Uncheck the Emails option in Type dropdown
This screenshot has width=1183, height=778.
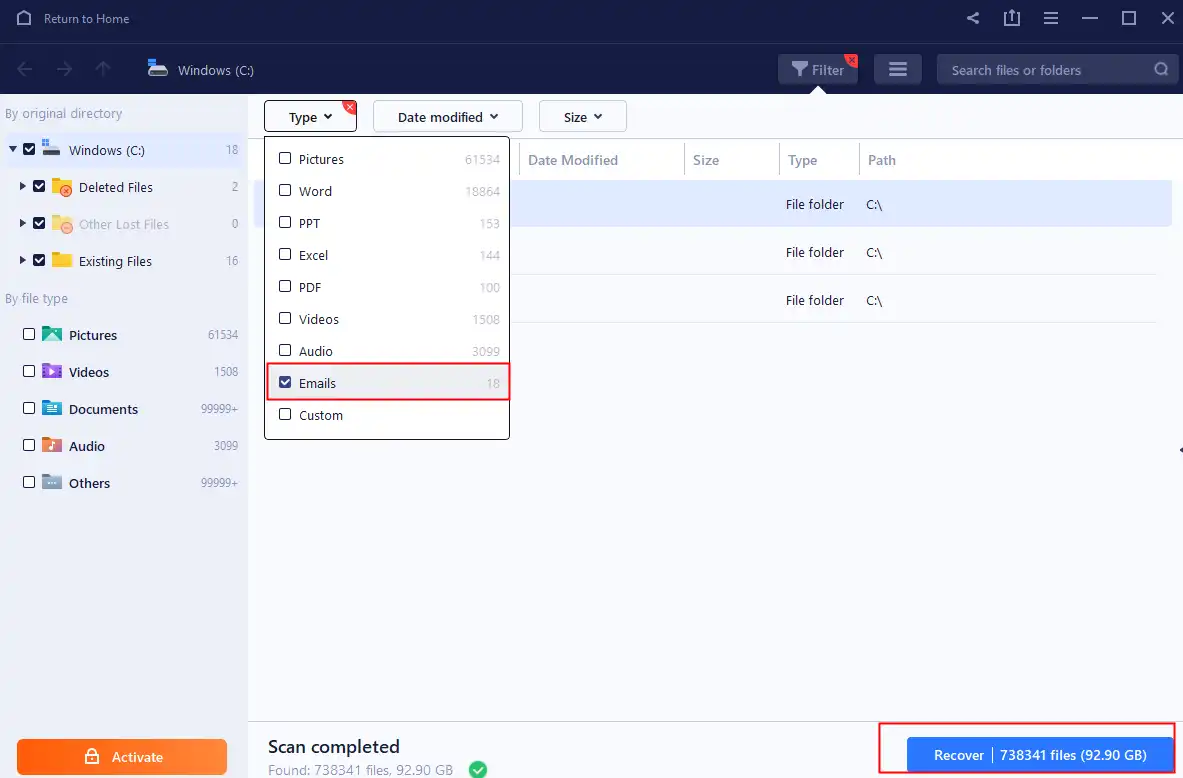[285, 383]
